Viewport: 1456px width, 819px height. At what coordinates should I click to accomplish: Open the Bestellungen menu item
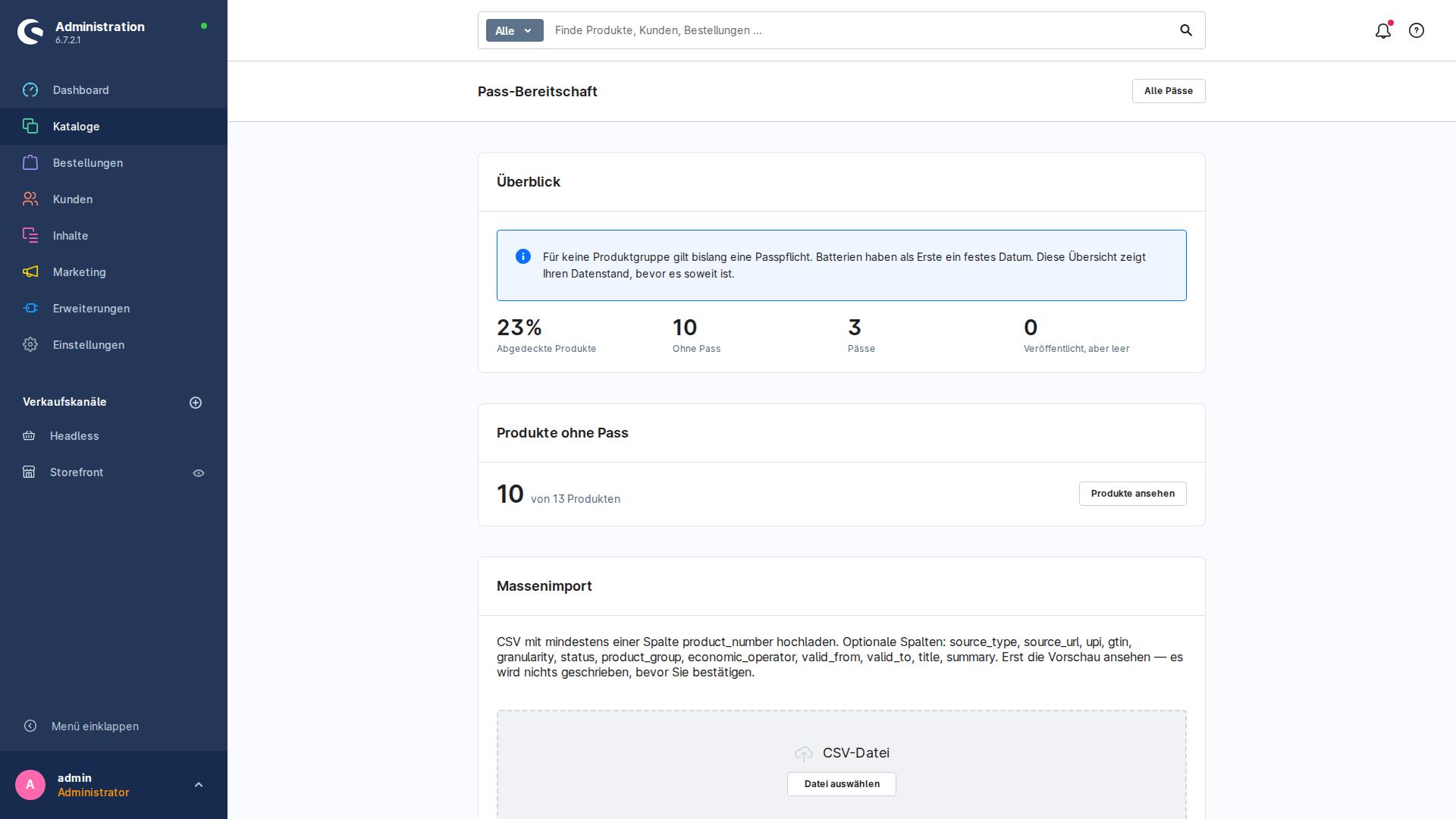(x=114, y=163)
